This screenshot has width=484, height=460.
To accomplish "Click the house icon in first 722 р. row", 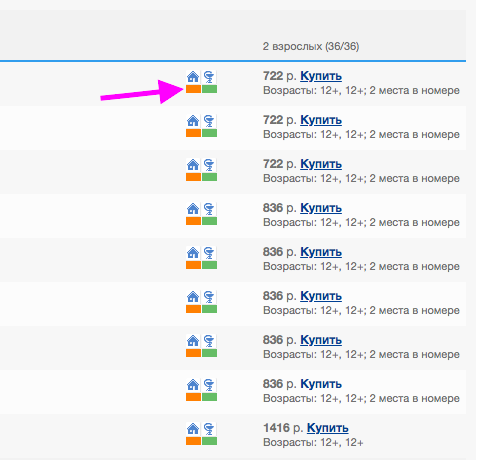I will 193,77.
